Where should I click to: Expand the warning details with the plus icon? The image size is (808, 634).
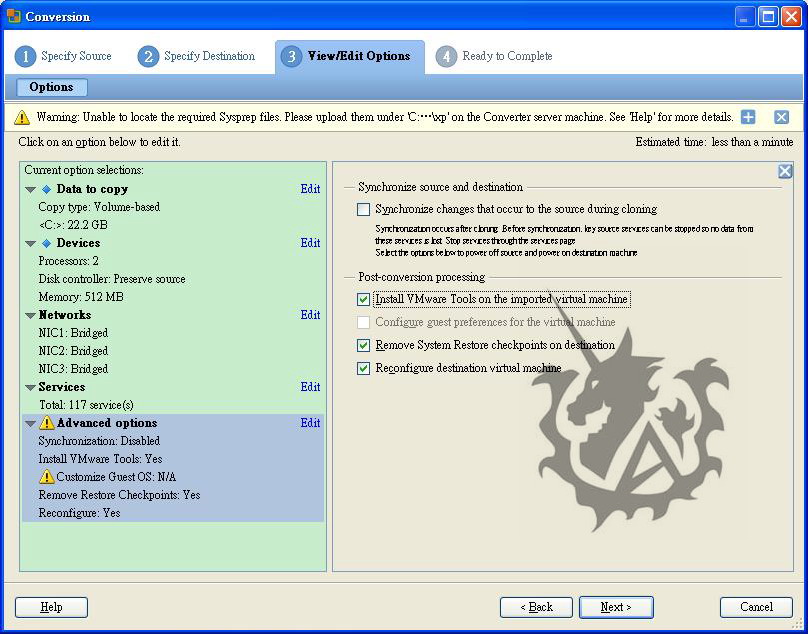point(748,117)
